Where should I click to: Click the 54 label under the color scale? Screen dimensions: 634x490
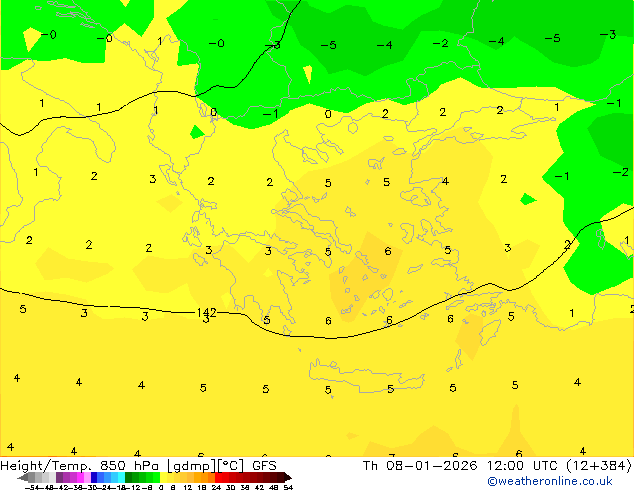(287, 488)
